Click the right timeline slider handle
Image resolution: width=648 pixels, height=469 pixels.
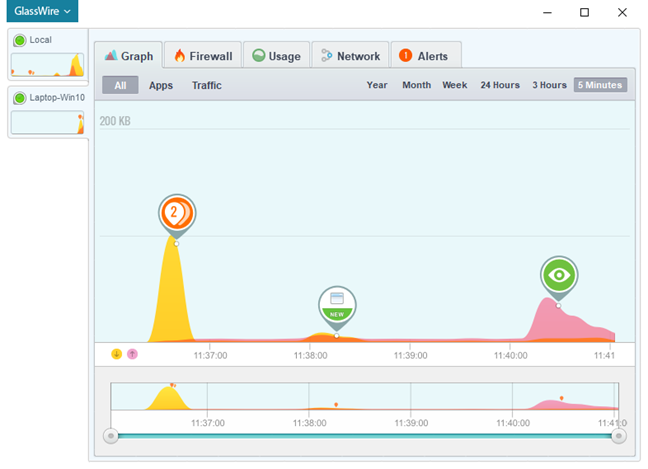(x=619, y=436)
